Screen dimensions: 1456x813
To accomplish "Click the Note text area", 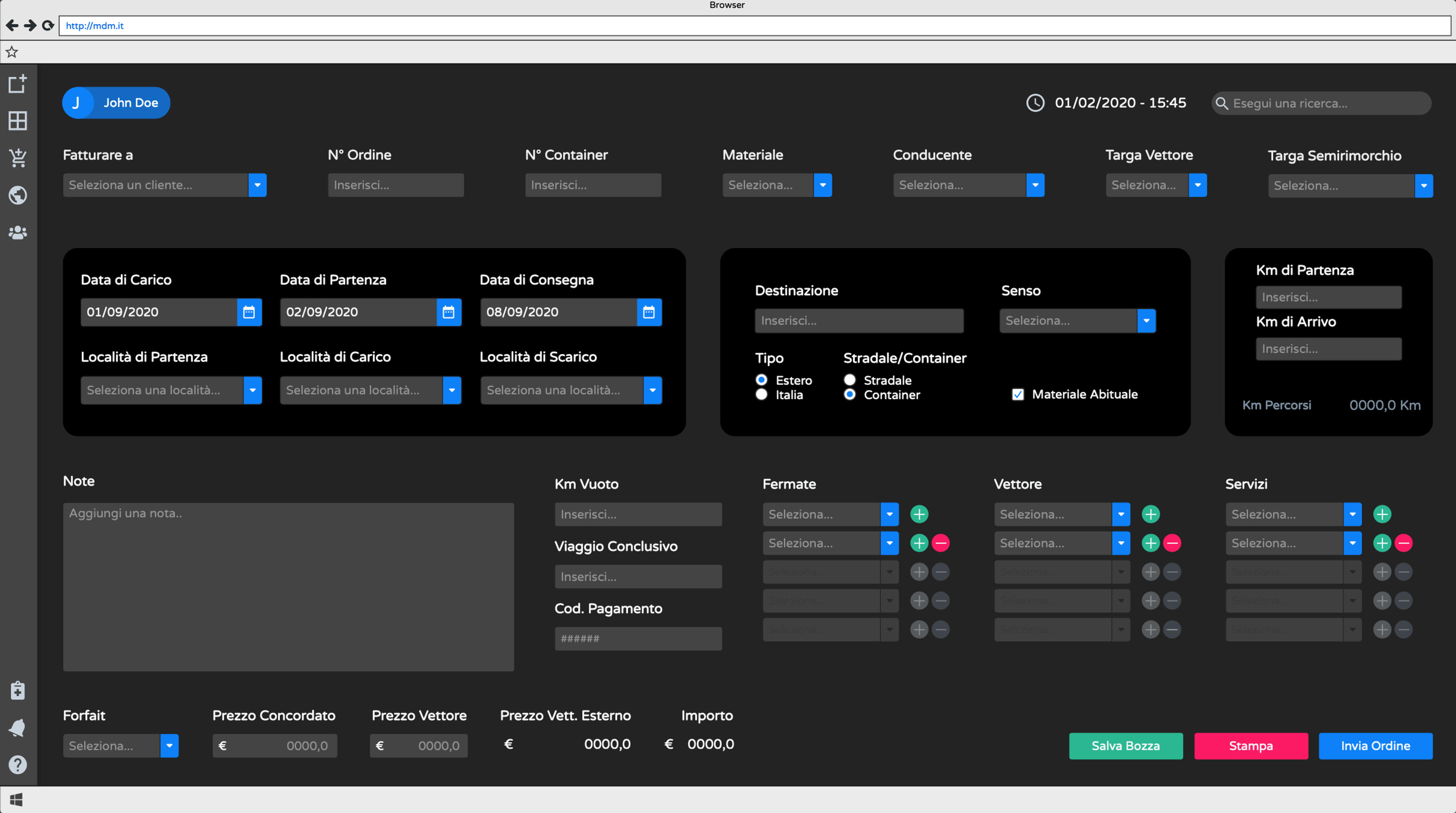I will tap(288, 587).
